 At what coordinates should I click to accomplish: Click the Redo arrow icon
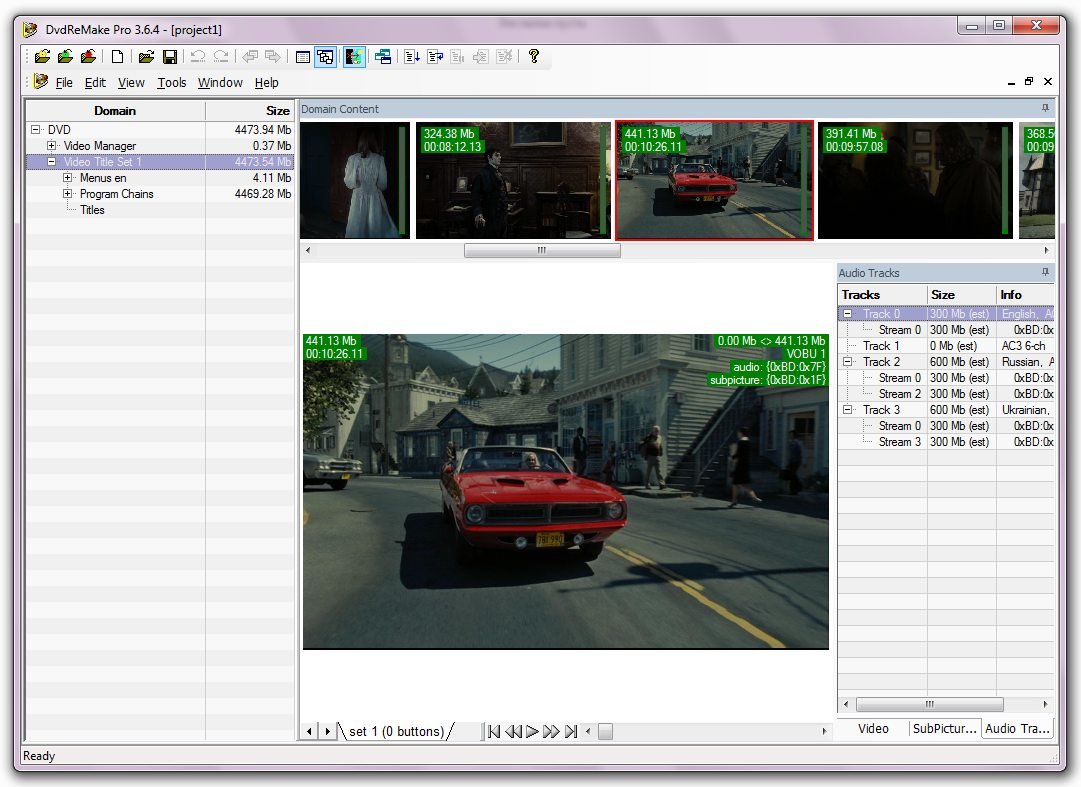pyautogui.click(x=221, y=57)
